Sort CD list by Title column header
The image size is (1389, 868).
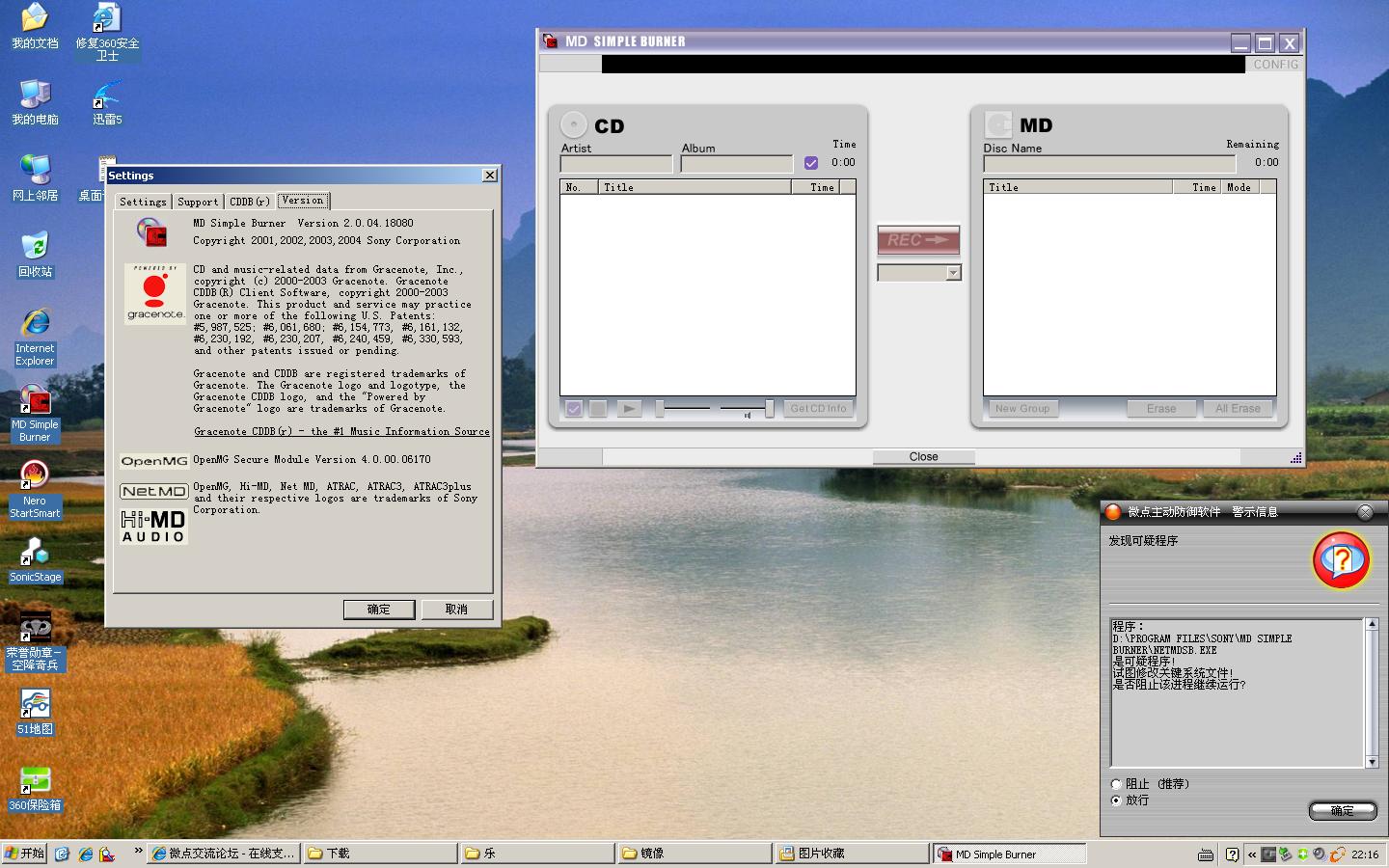[694, 187]
